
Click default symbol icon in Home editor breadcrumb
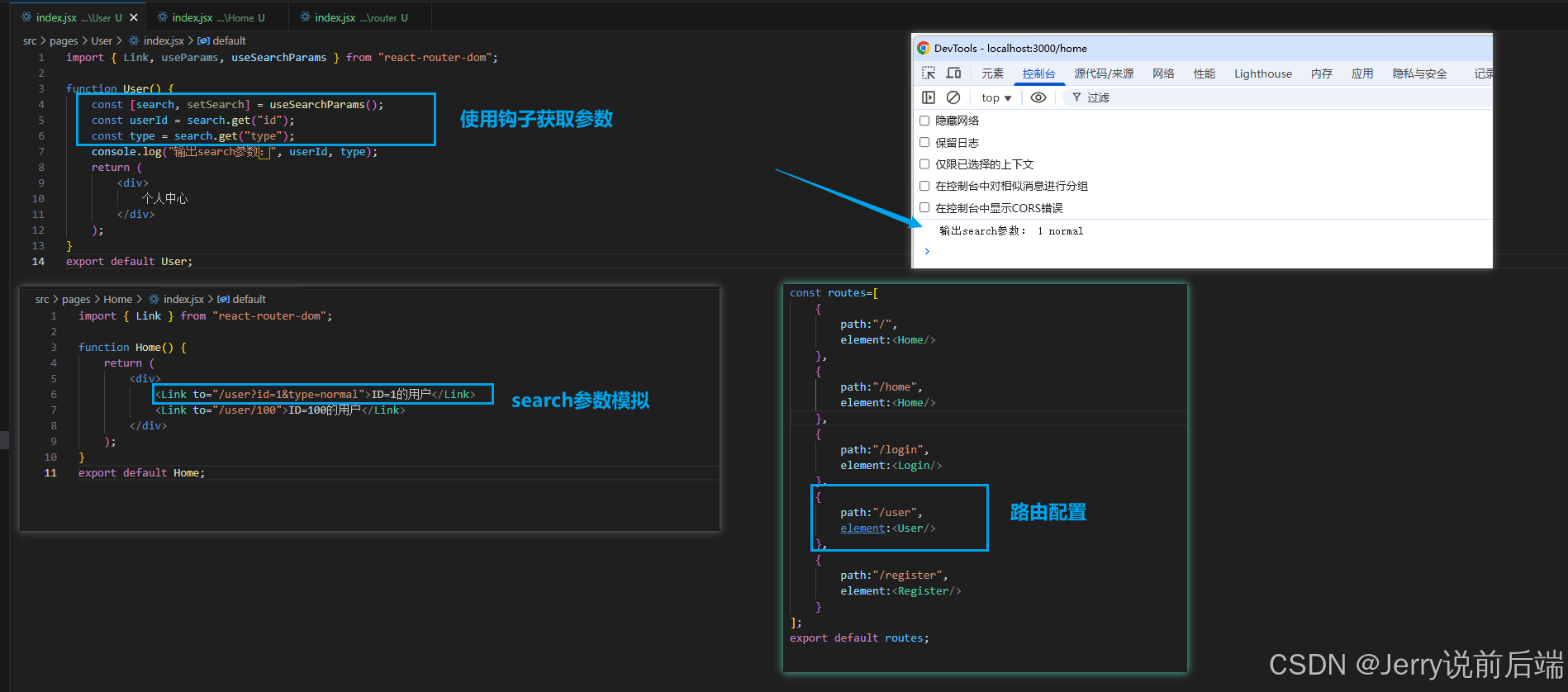(x=223, y=299)
